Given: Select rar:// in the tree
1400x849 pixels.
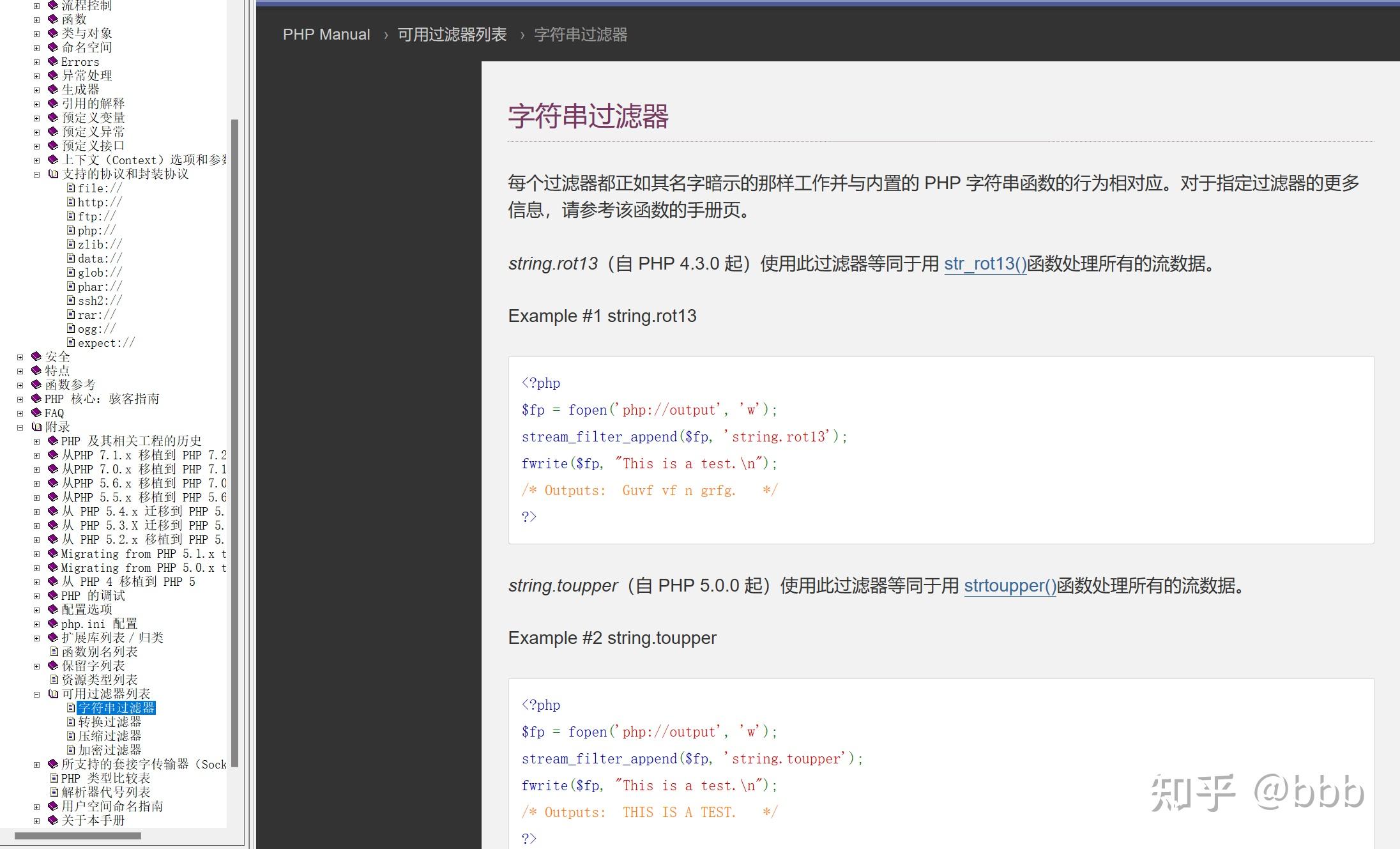Looking at the screenshot, I should point(96,314).
